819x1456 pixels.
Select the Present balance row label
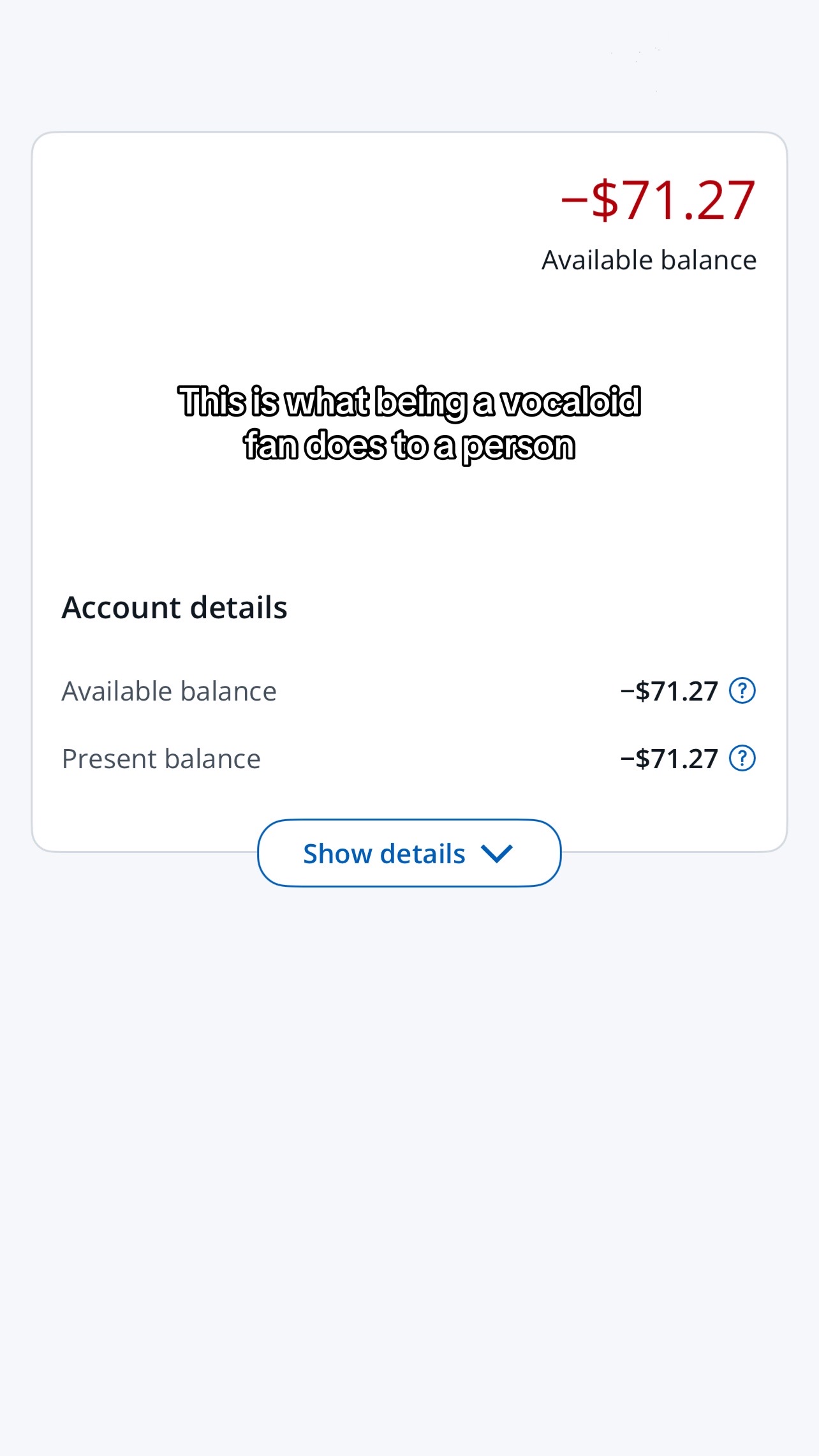pos(161,759)
